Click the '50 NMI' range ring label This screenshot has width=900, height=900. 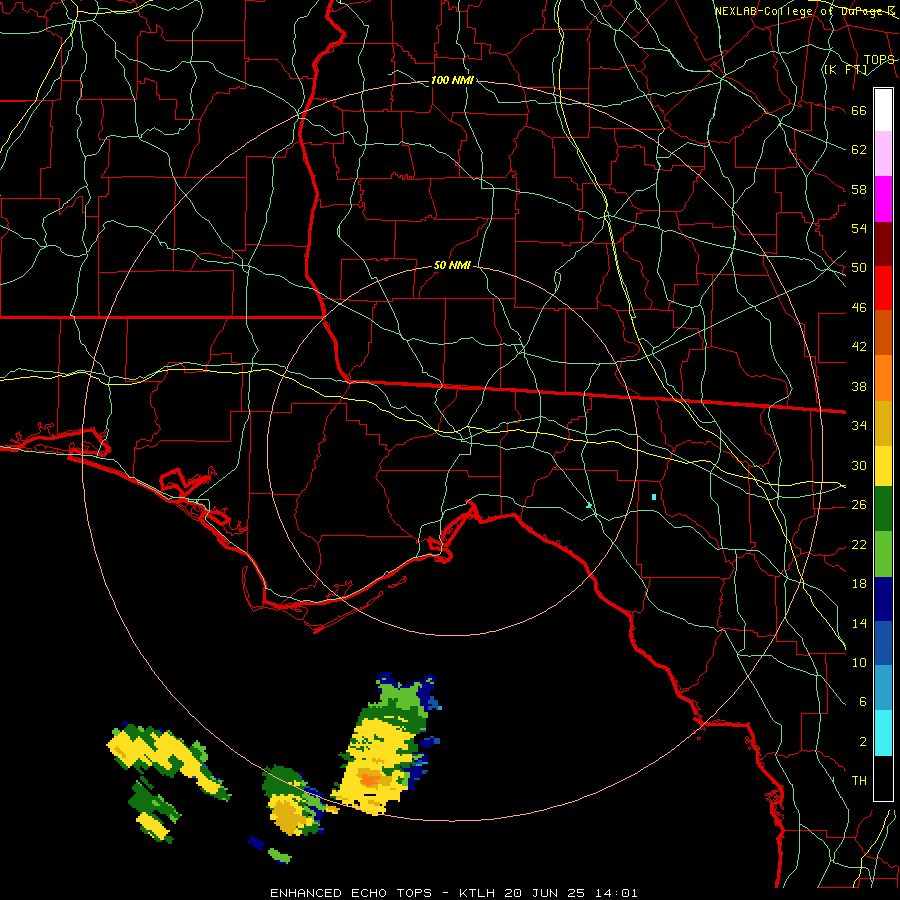[x=452, y=265]
